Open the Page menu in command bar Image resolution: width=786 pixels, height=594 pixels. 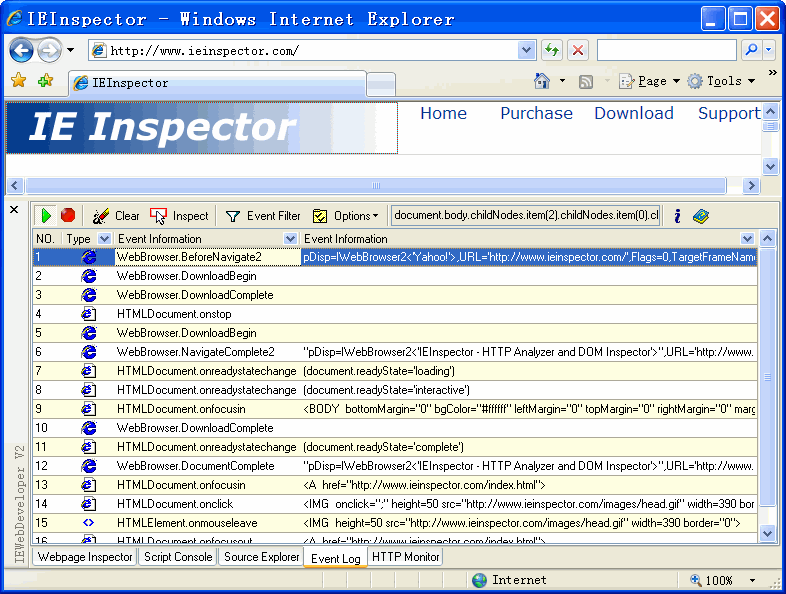[x=650, y=81]
